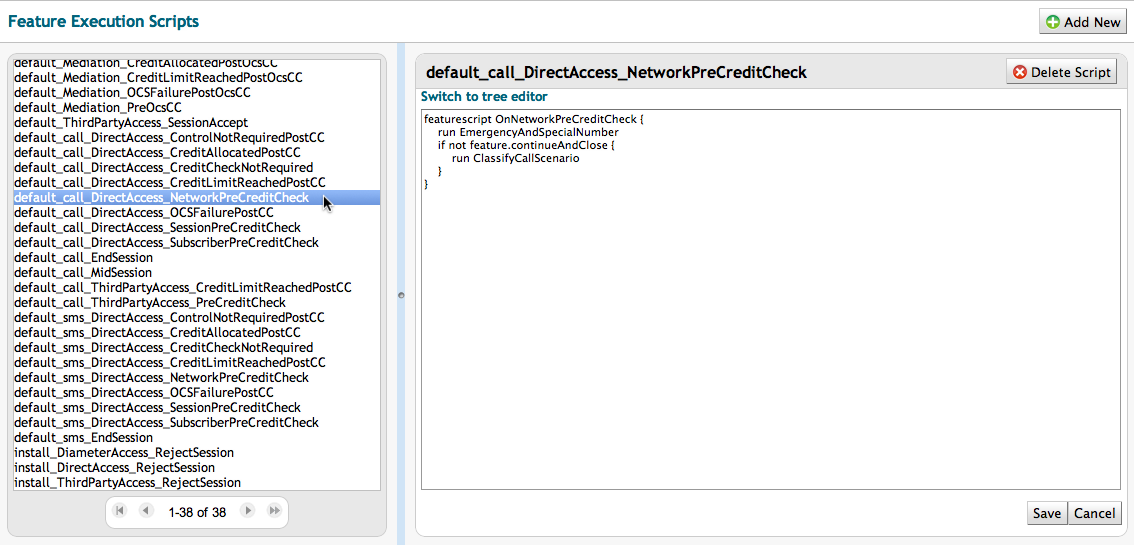Go to first page of script list
Screen dimensions: 1134x545
[120, 511]
